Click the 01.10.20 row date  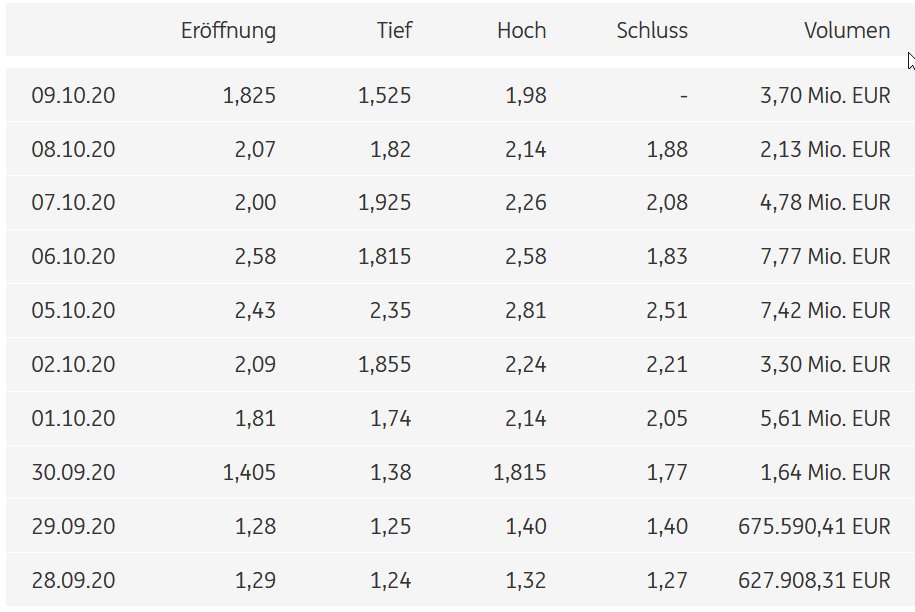click(73, 419)
